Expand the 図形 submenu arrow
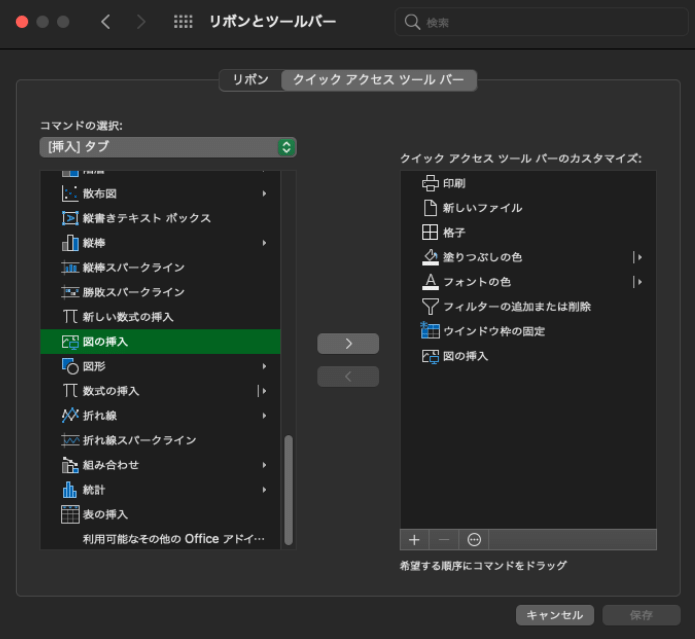This screenshot has width=695, height=639. point(265,366)
